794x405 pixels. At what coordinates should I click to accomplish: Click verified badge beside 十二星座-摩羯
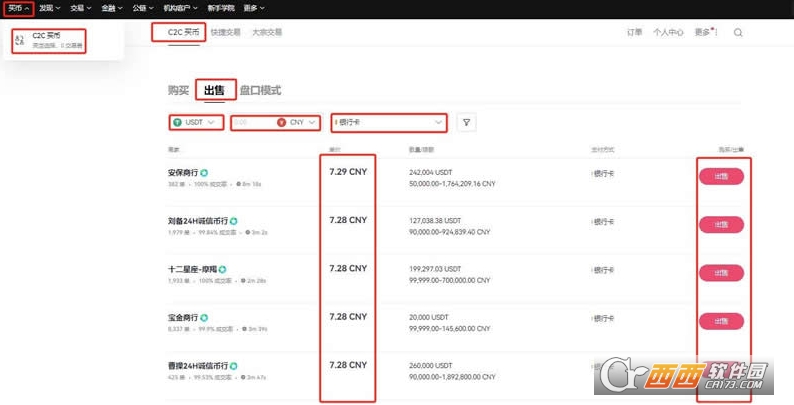point(222,269)
